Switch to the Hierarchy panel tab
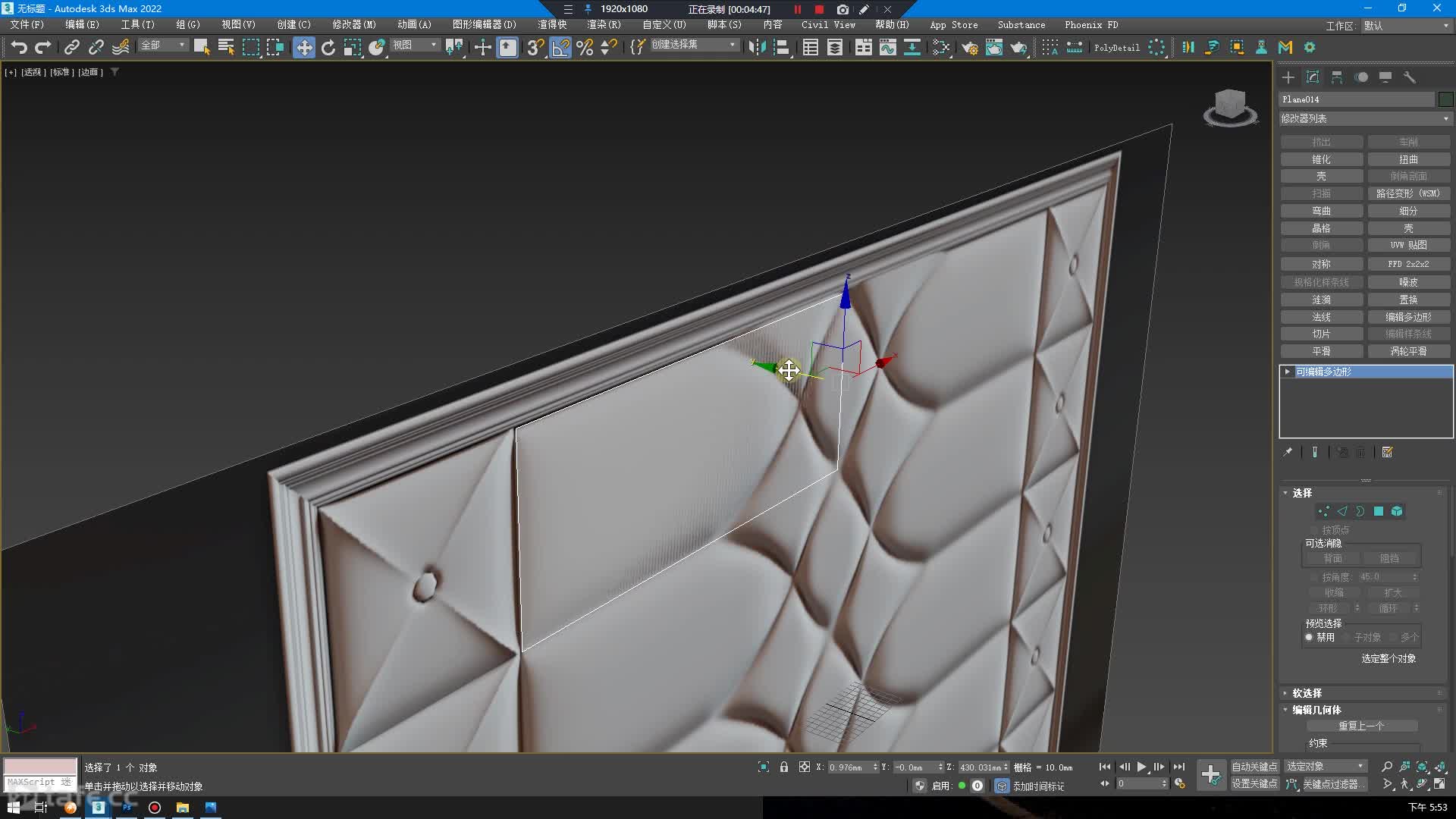This screenshot has height=819, width=1456. pyautogui.click(x=1337, y=77)
